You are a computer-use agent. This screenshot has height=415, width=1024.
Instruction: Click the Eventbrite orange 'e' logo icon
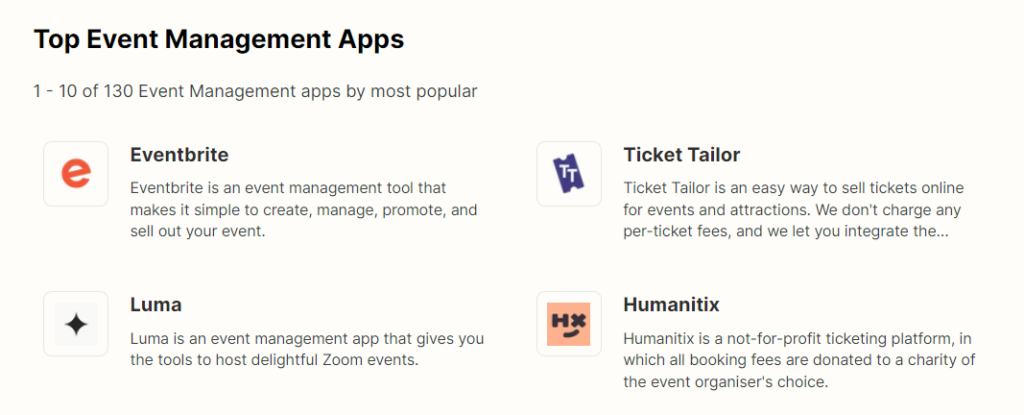coord(76,174)
